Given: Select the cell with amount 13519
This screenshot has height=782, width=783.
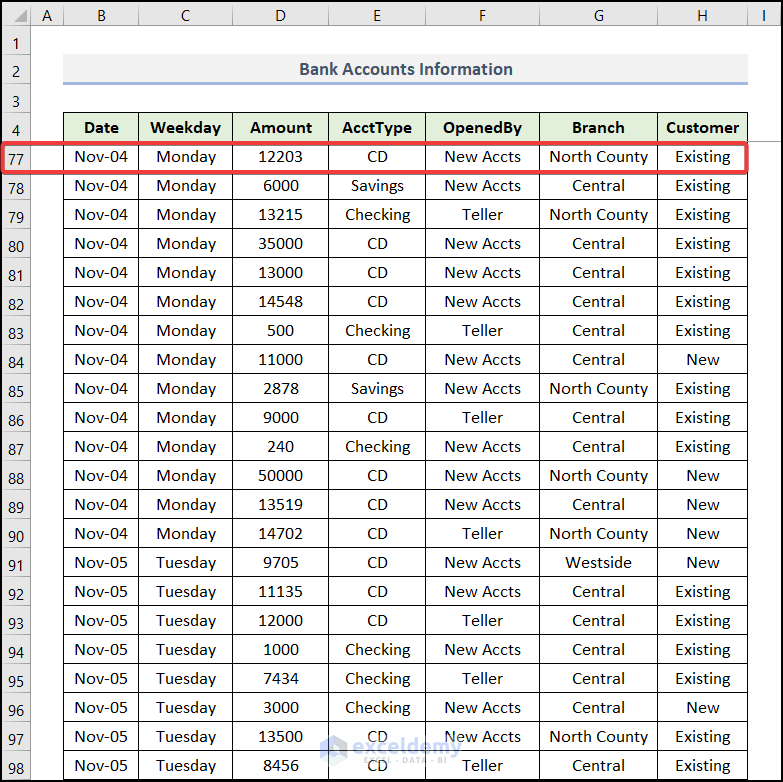Looking at the screenshot, I should (x=281, y=504).
